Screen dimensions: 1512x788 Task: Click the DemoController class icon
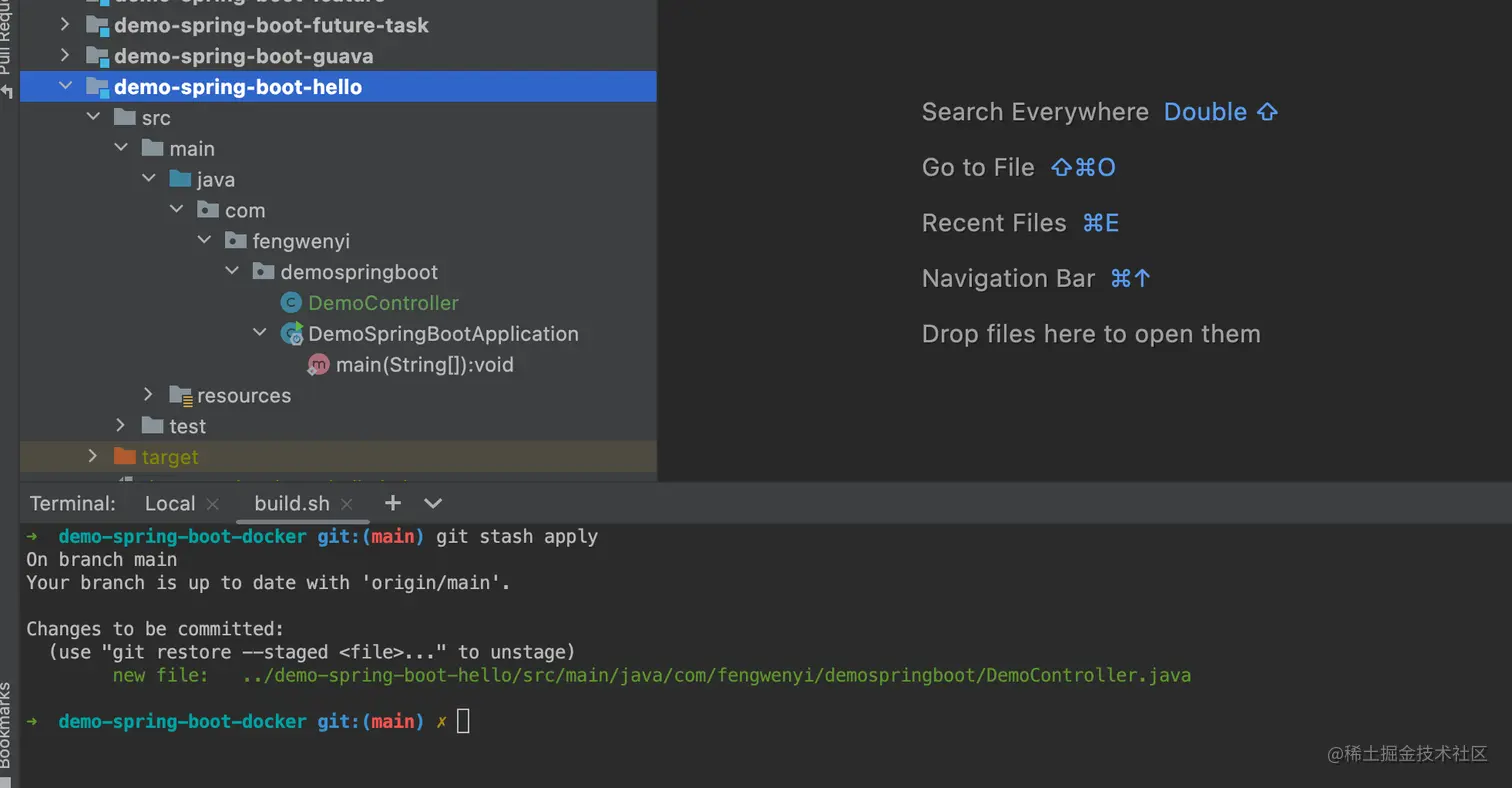(291, 303)
